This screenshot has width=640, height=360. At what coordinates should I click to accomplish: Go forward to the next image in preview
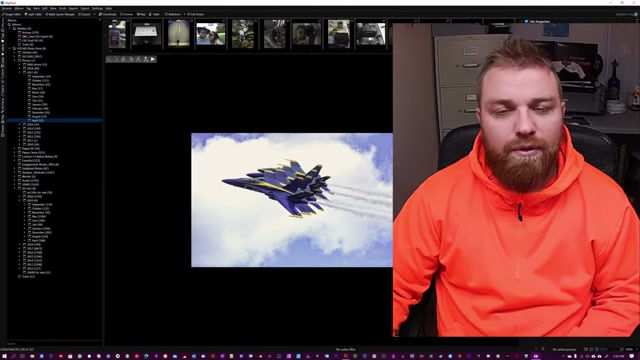point(116,59)
